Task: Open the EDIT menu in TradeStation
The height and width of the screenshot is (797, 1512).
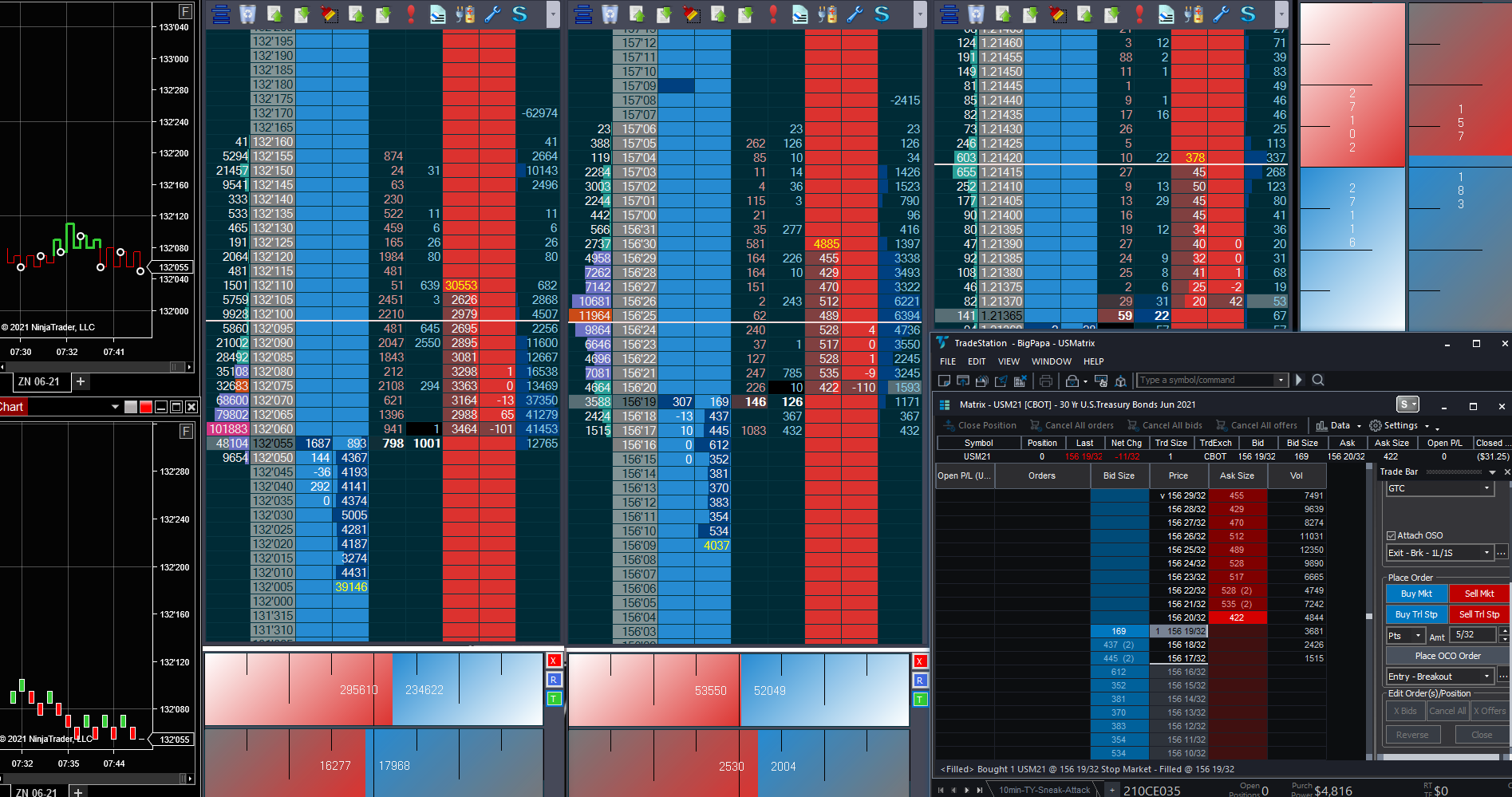Action: pos(977,361)
